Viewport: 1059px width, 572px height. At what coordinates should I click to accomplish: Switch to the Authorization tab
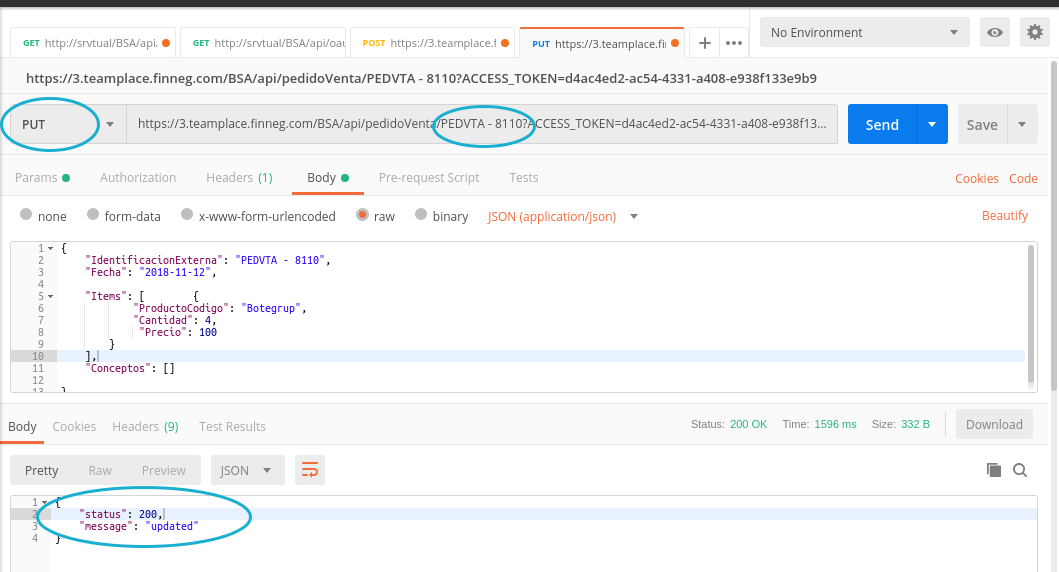pyautogui.click(x=138, y=178)
